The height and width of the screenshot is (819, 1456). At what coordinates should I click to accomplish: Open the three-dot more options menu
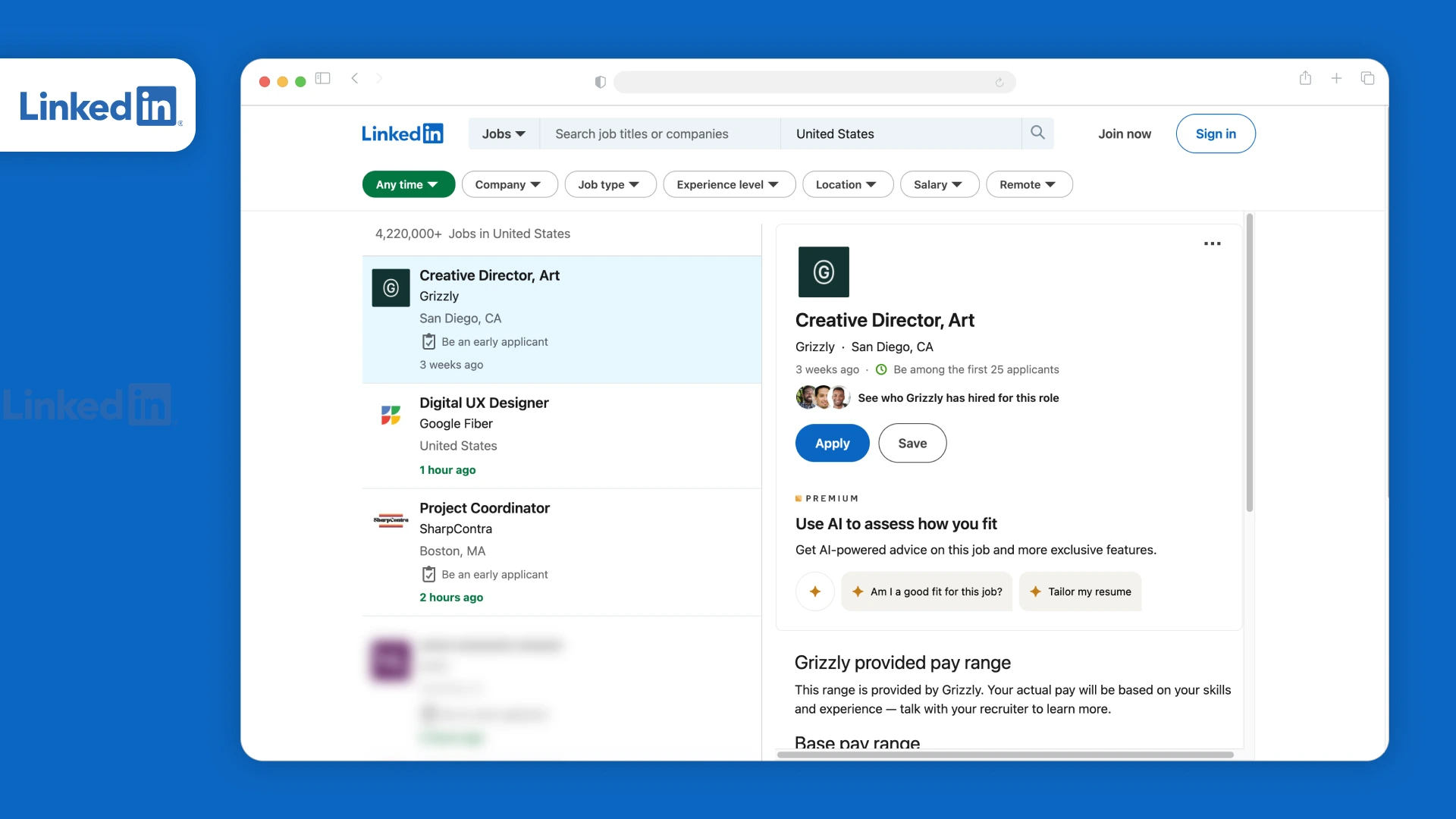coord(1213,243)
